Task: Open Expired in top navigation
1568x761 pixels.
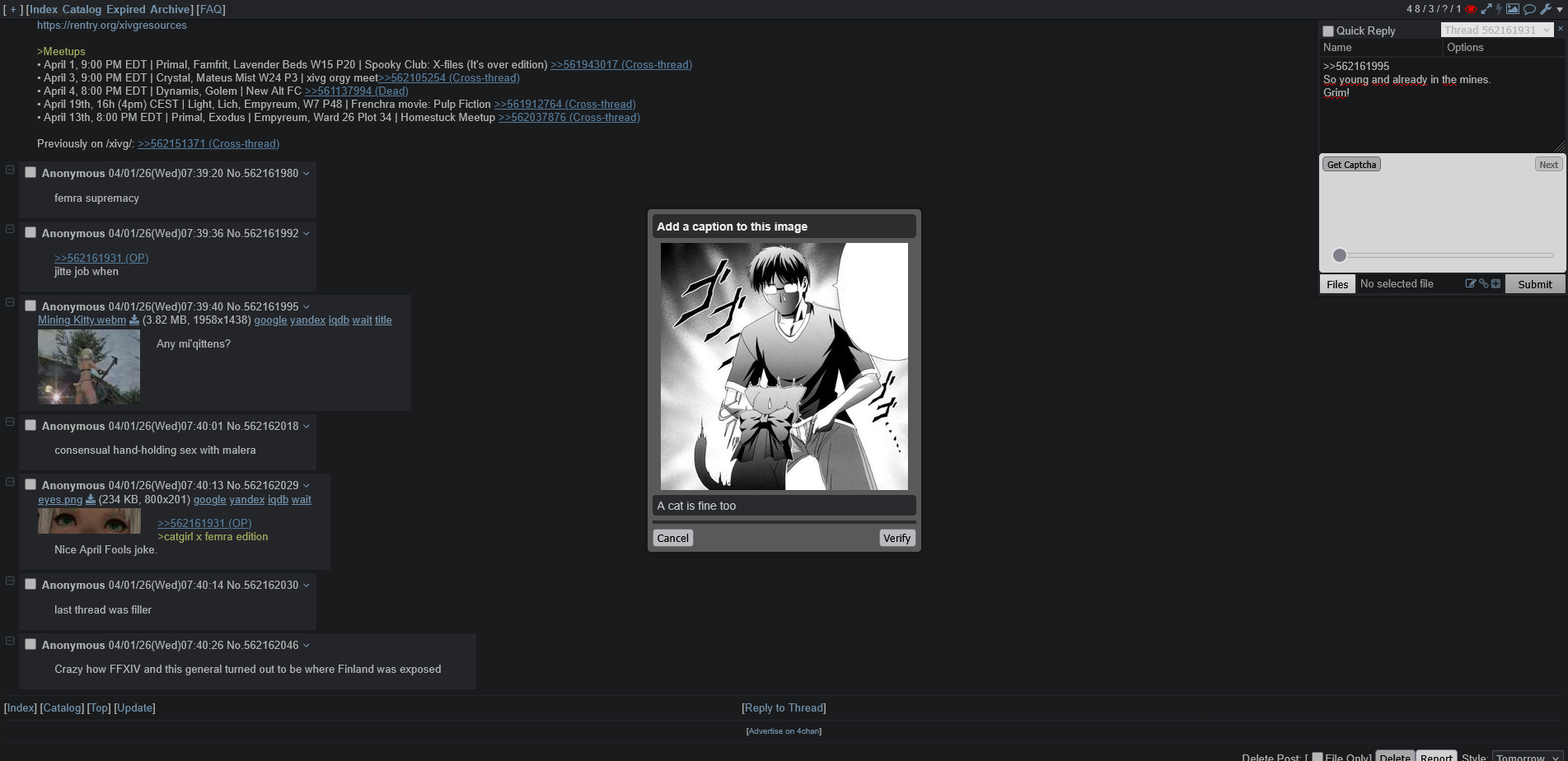Action: 126,9
